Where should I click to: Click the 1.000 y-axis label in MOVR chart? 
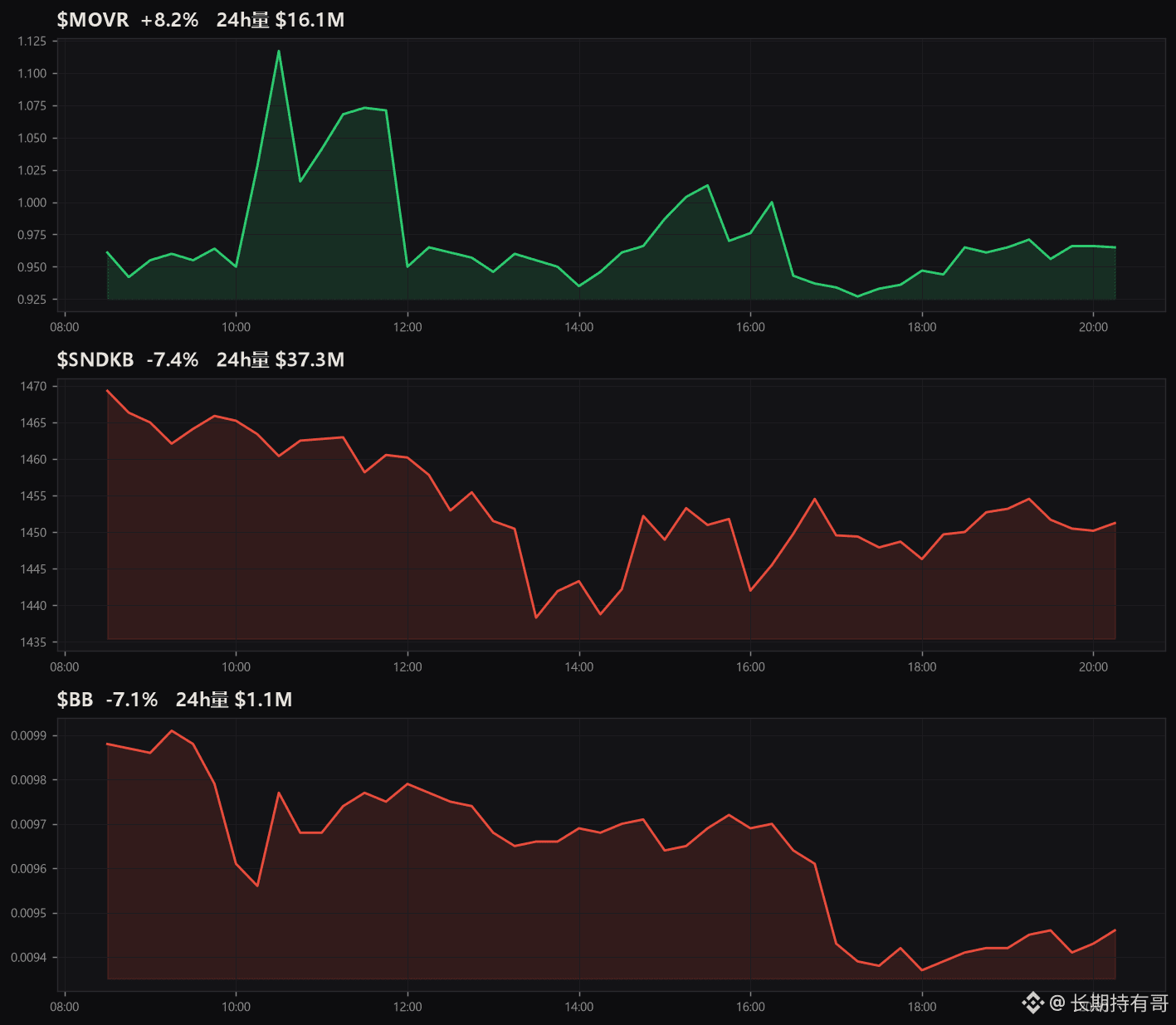coord(32,203)
